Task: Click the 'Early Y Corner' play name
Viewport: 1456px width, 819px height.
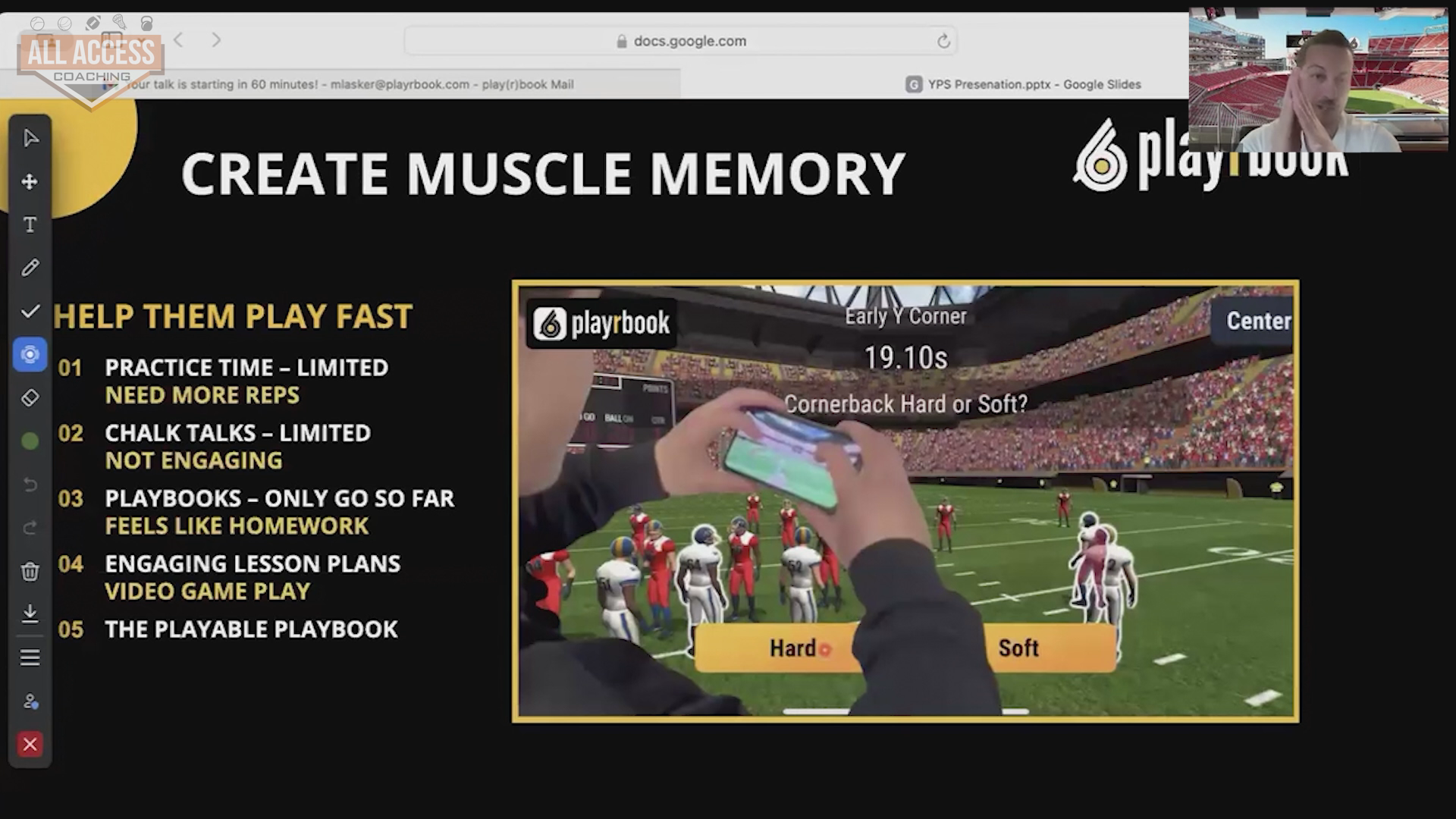Action: [905, 316]
